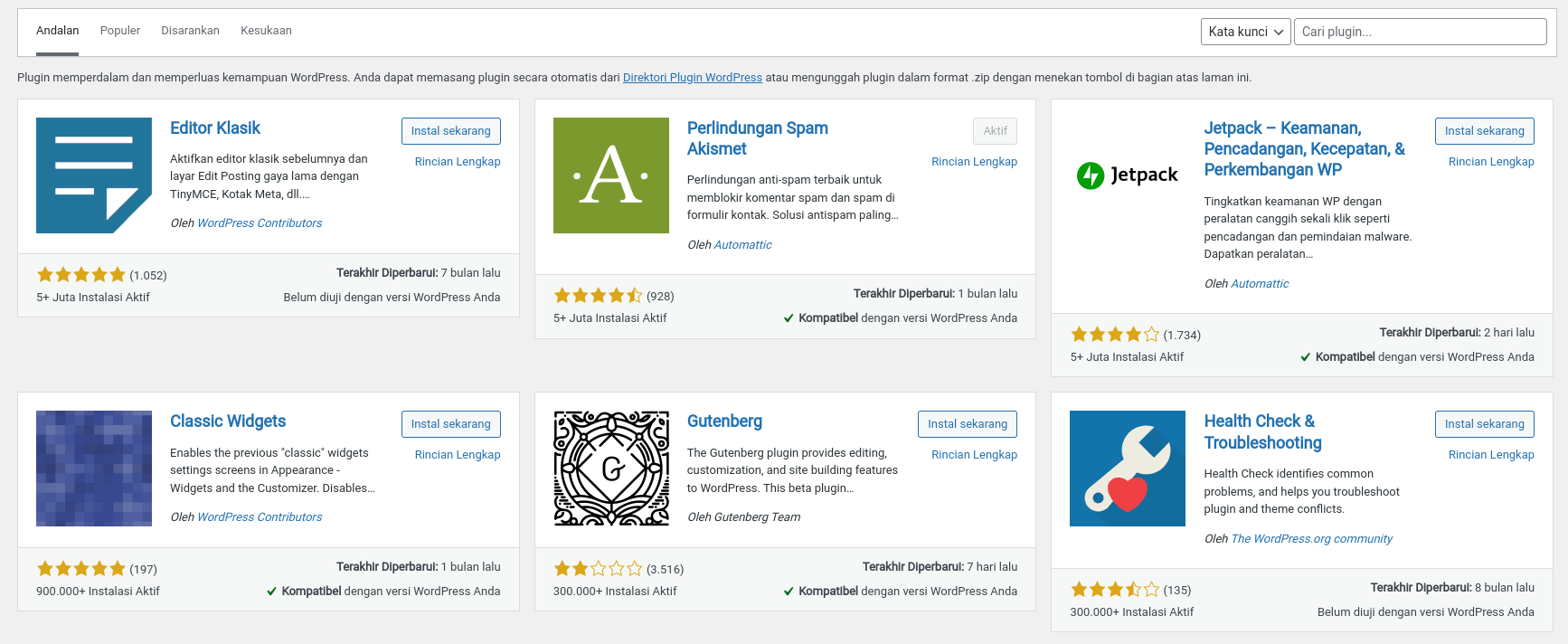1568x644 pixels.
Task: Click the Aktif button for Akismet
Action: (996, 131)
